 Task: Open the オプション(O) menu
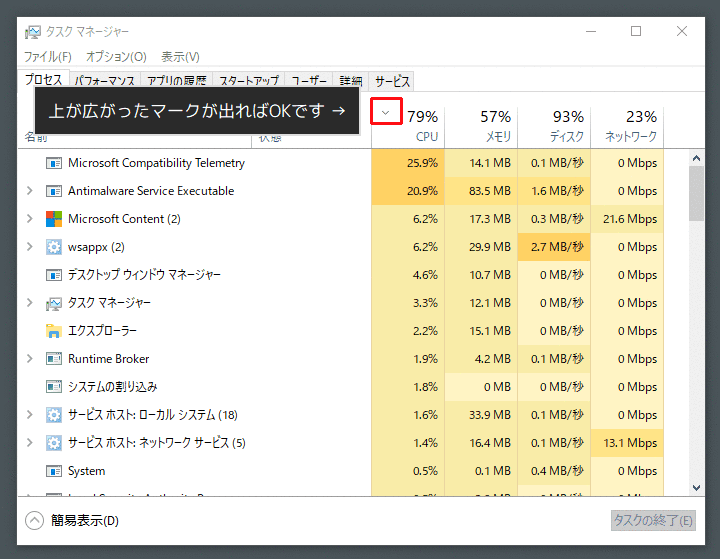(116, 57)
